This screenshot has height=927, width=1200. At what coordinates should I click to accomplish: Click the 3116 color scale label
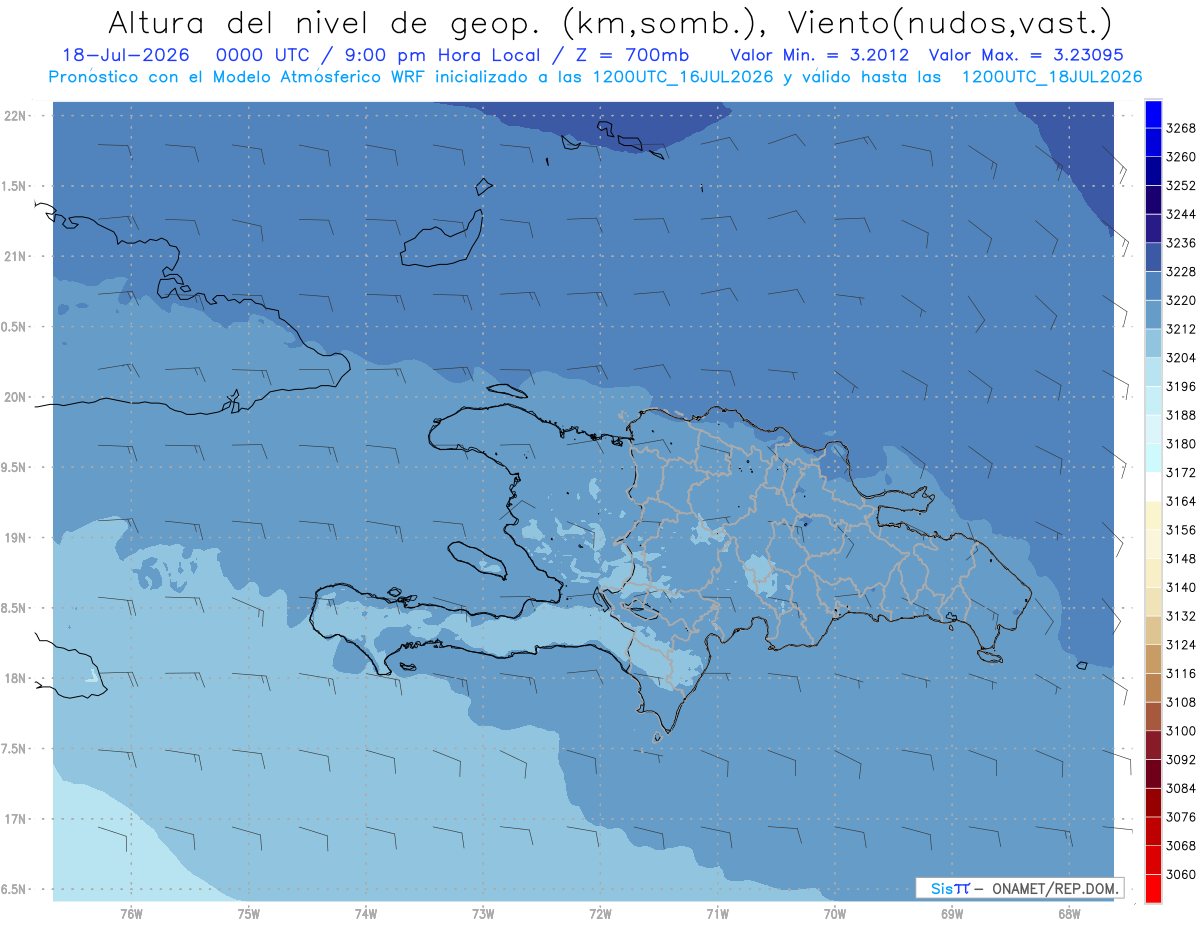1181,674
